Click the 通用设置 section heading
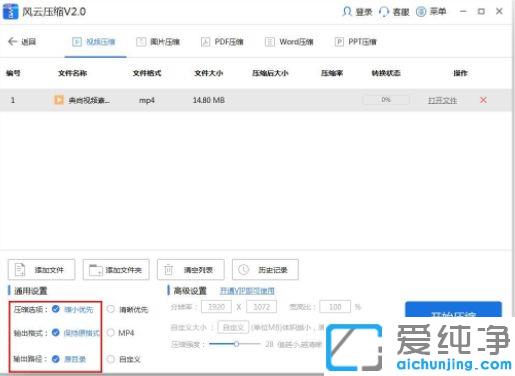The width and height of the screenshot is (515, 376). coord(30,291)
